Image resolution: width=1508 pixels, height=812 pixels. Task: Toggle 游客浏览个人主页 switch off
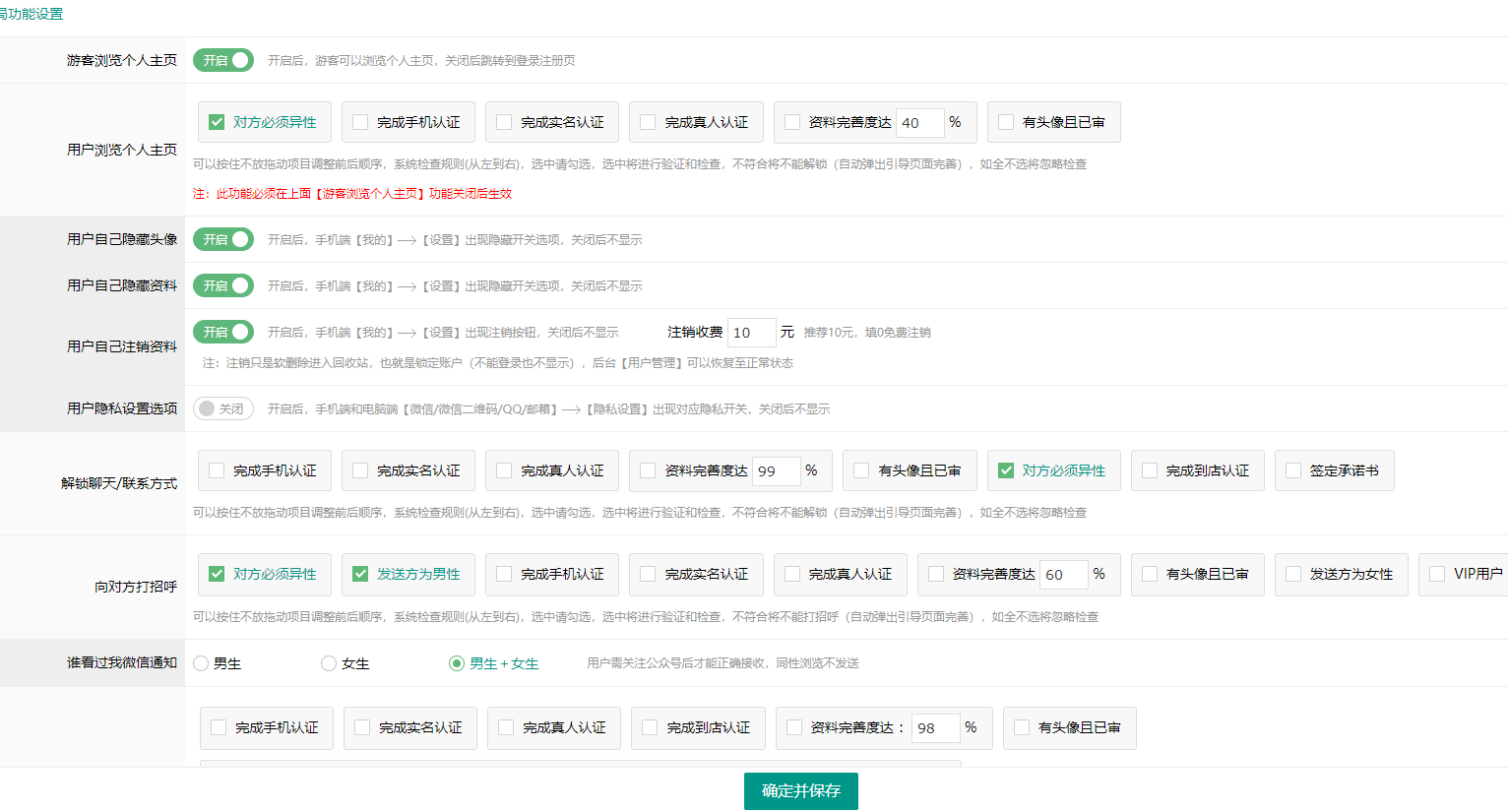(x=223, y=60)
